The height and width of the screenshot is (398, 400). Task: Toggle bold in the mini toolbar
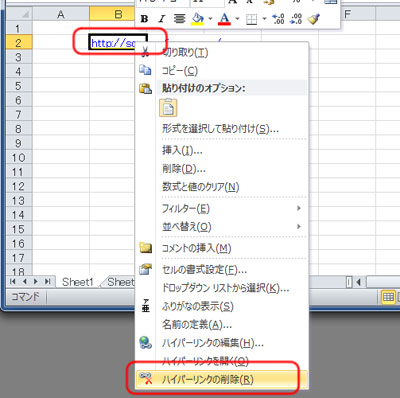144,19
